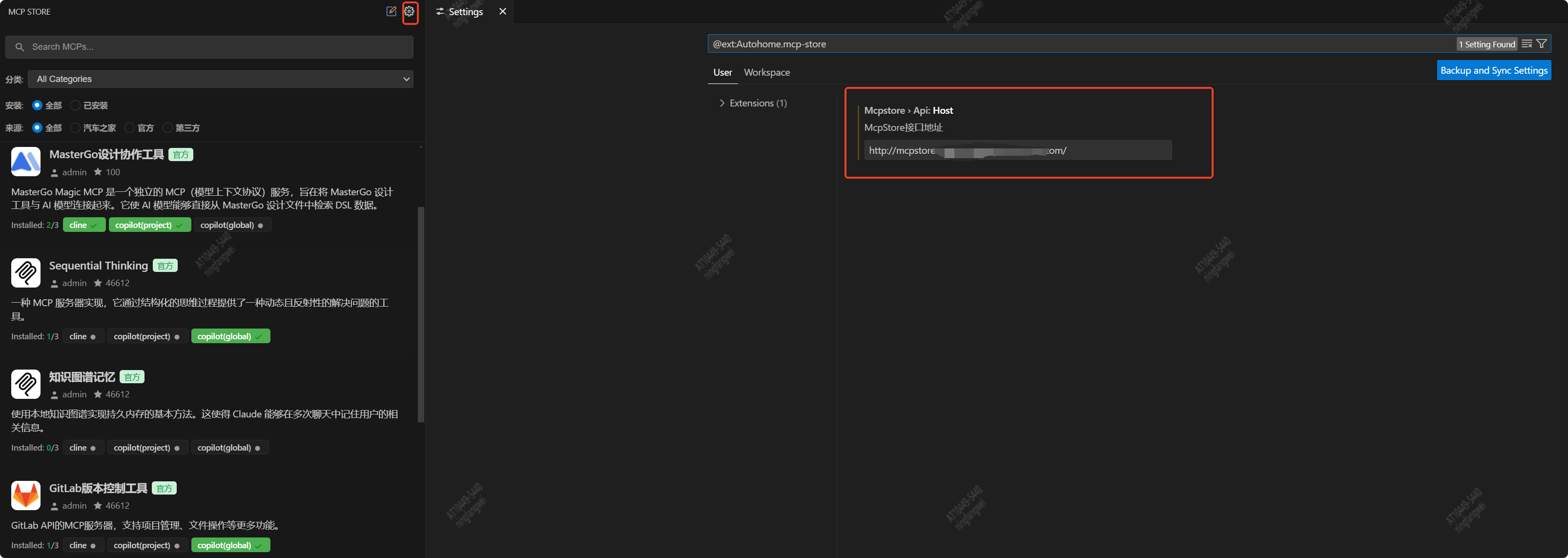Click the 知识图谱记忆 logo icon
1568x558 pixels.
(25, 384)
